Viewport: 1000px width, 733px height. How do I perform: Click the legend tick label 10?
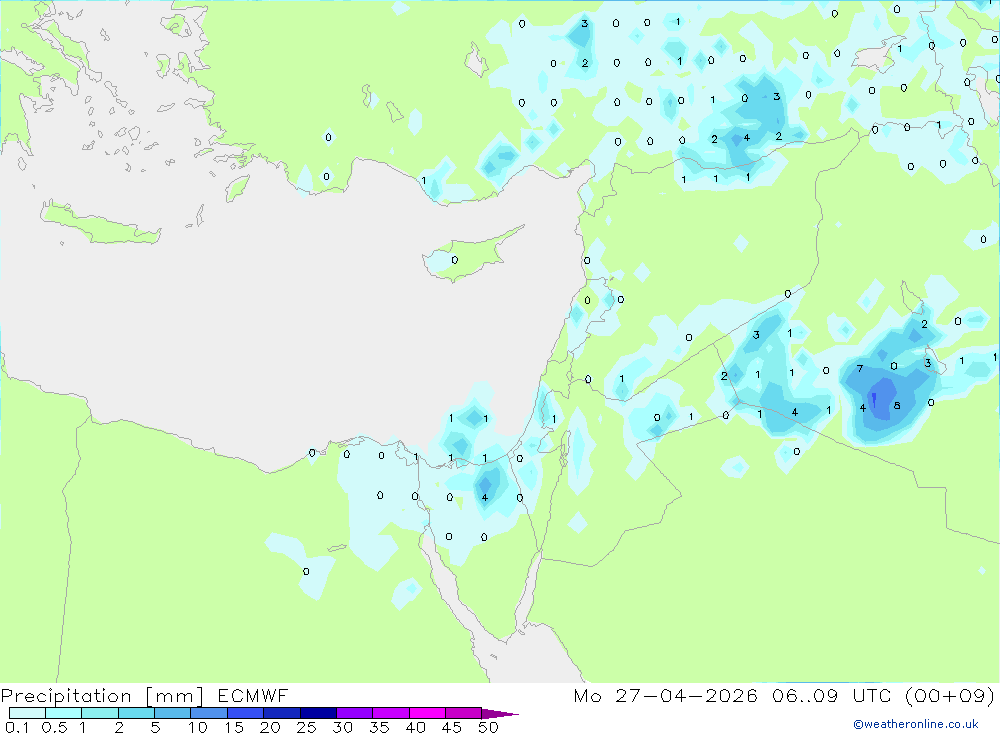click(x=198, y=727)
